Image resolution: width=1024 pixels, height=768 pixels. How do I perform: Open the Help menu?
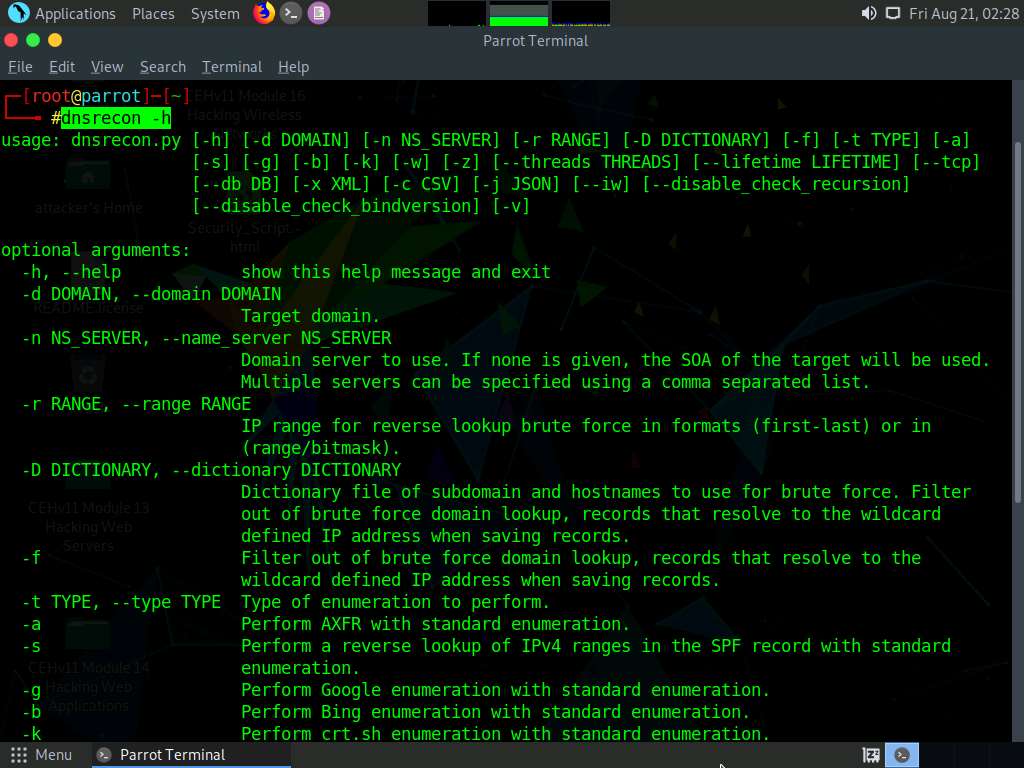click(293, 67)
